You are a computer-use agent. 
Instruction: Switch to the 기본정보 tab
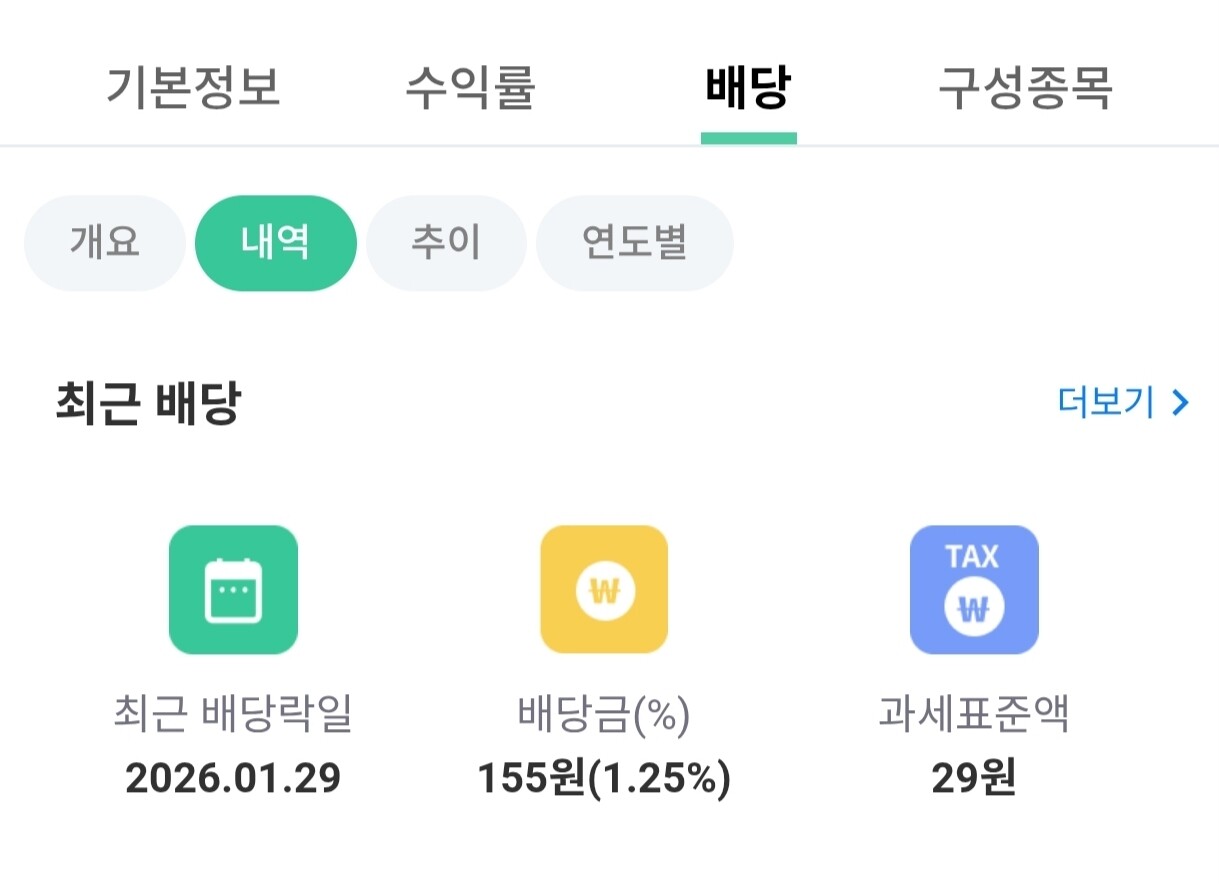click(193, 88)
